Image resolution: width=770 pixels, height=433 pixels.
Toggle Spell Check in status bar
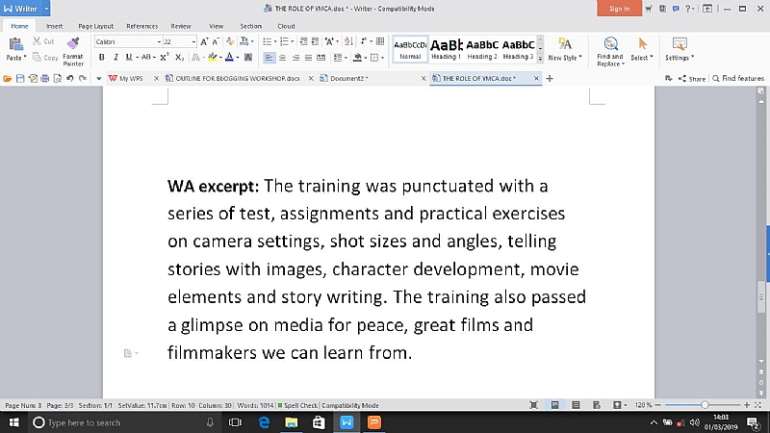coord(298,406)
